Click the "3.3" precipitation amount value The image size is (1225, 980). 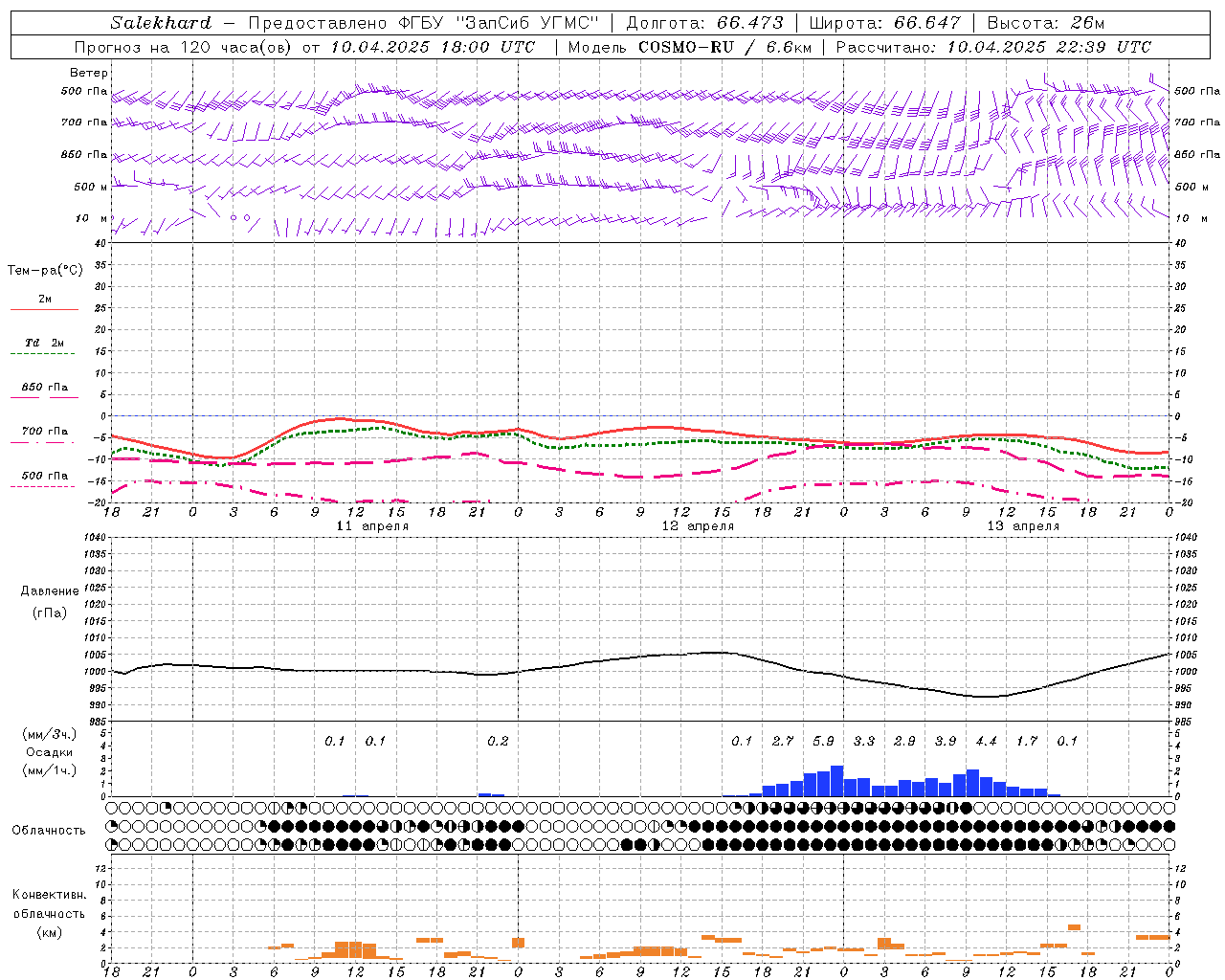[x=864, y=741]
